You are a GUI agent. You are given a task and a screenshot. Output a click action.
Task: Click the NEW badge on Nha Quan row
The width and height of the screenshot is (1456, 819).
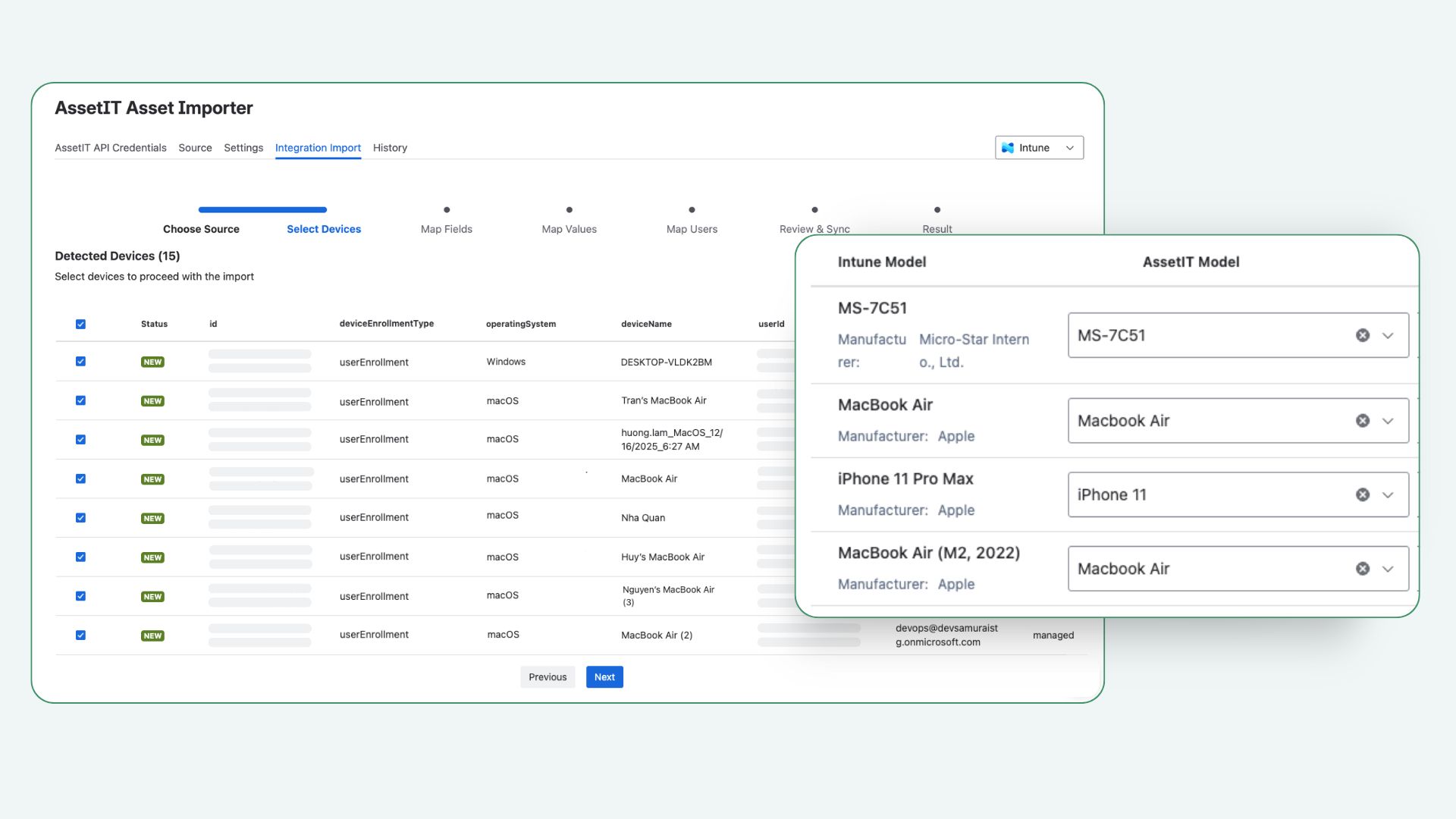point(152,519)
